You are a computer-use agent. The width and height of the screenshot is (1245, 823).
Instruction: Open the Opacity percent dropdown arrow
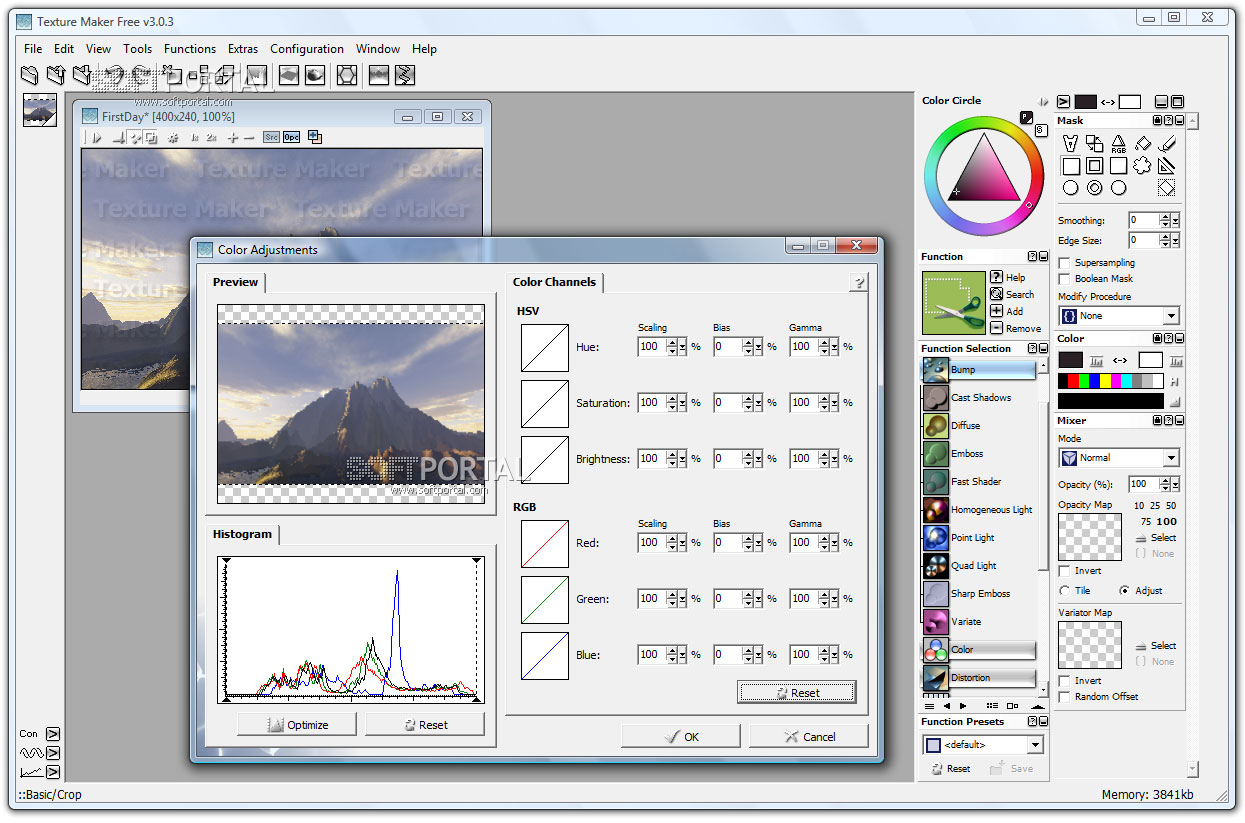click(1176, 484)
